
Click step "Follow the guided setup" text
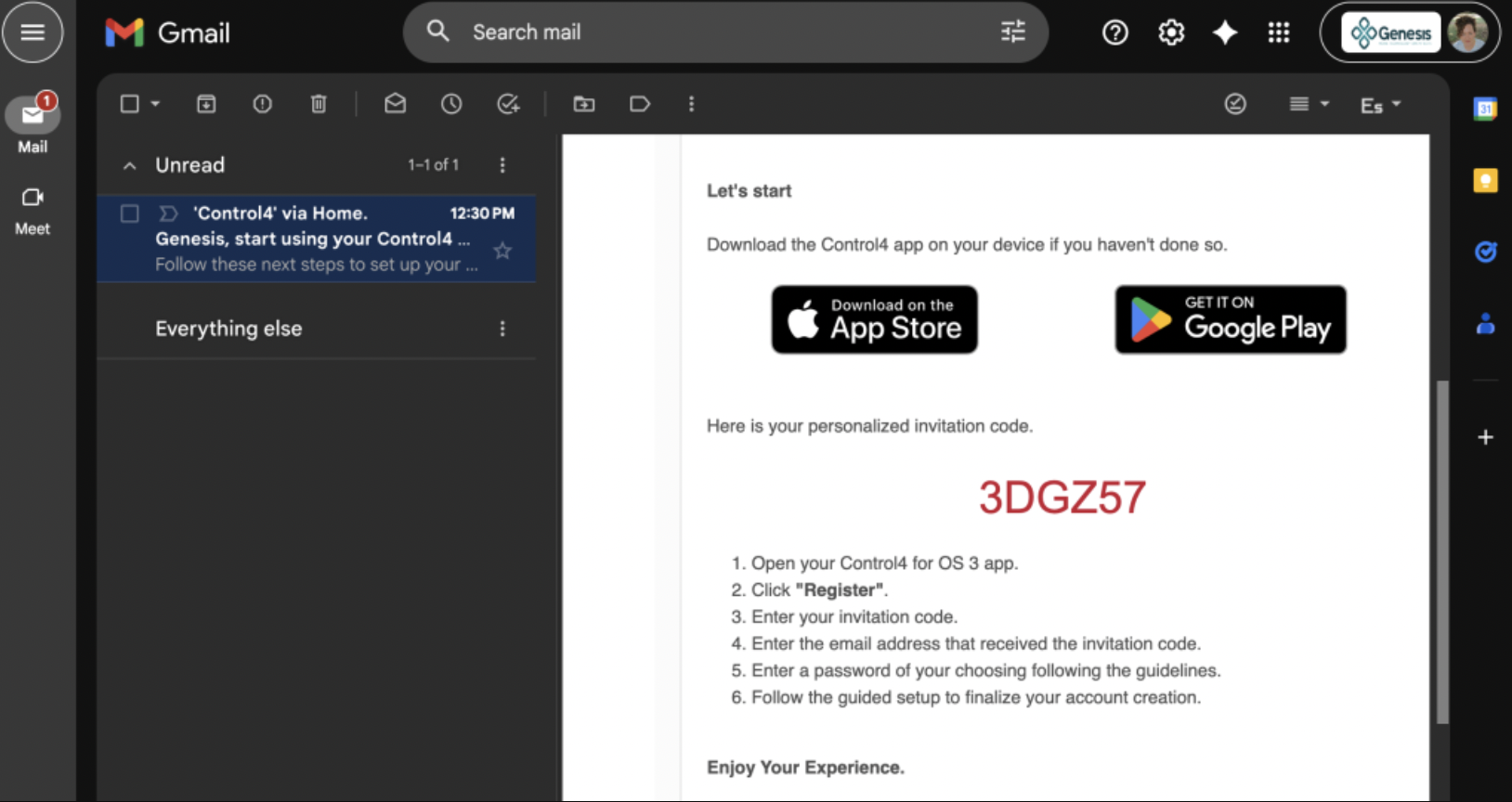tap(976, 698)
